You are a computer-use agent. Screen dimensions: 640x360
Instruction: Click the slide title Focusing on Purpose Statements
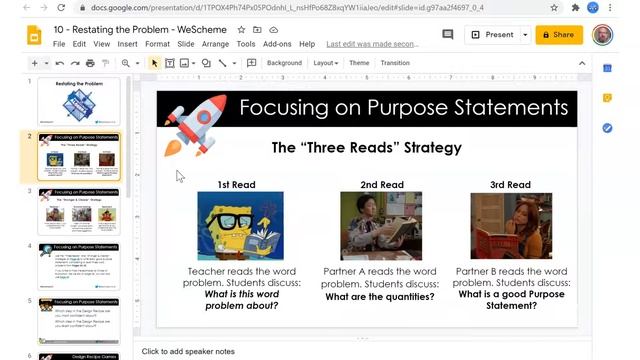(403, 108)
